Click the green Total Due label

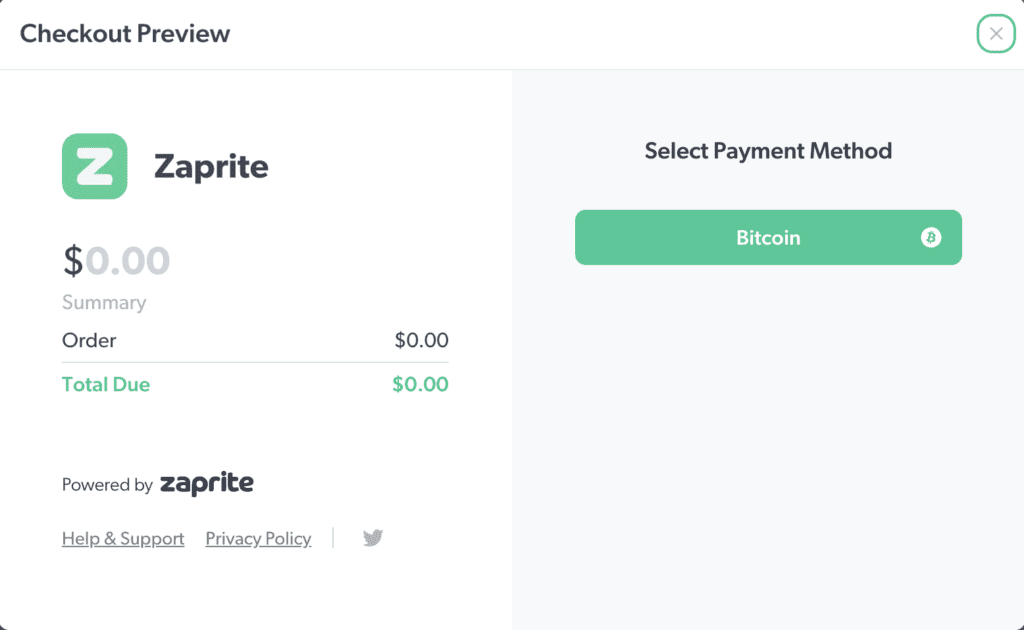point(106,384)
